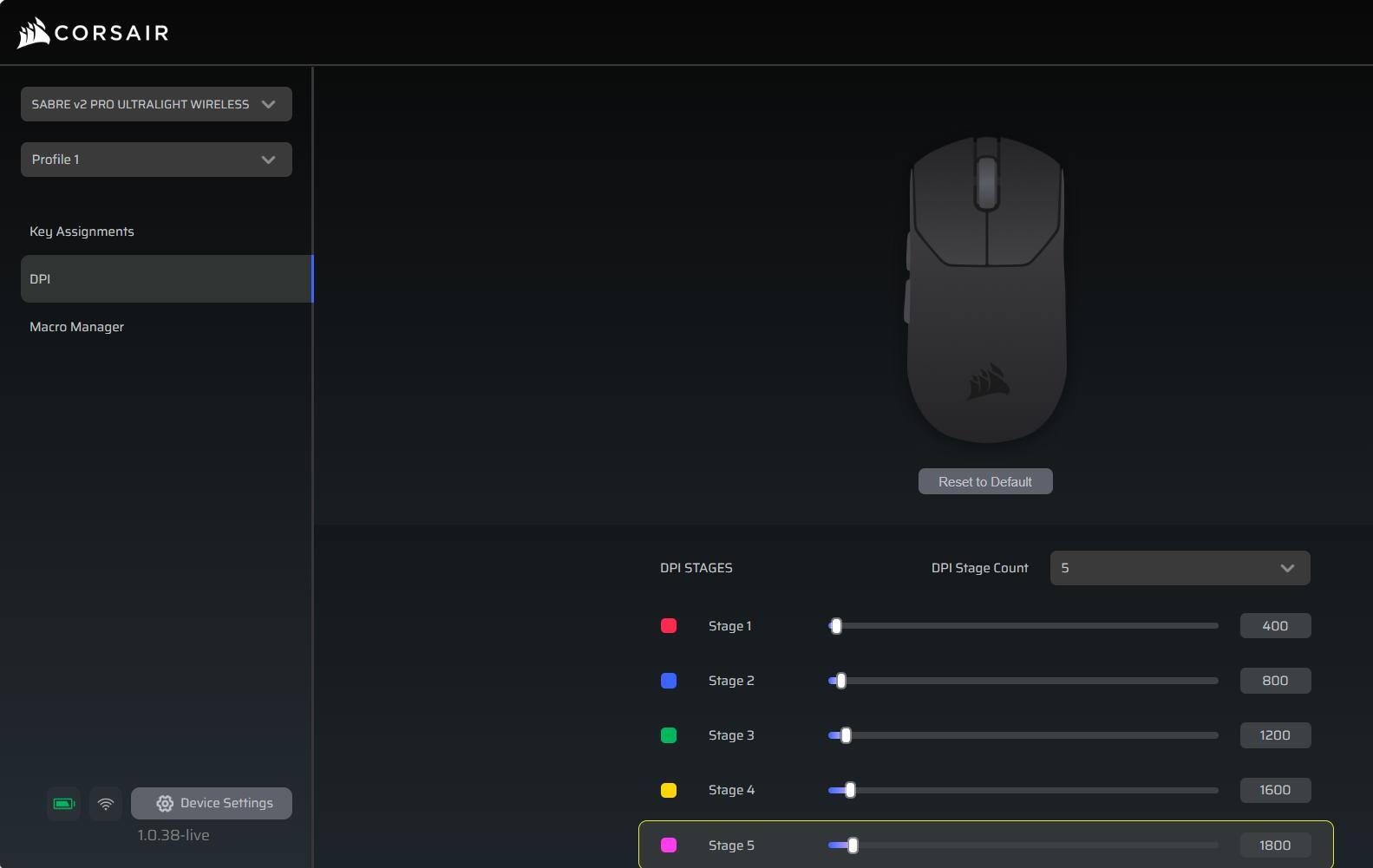The width and height of the screenshot is (1373, 868).
Task: Open Macro Manager from the sidebar
Action: pos(76,327)
